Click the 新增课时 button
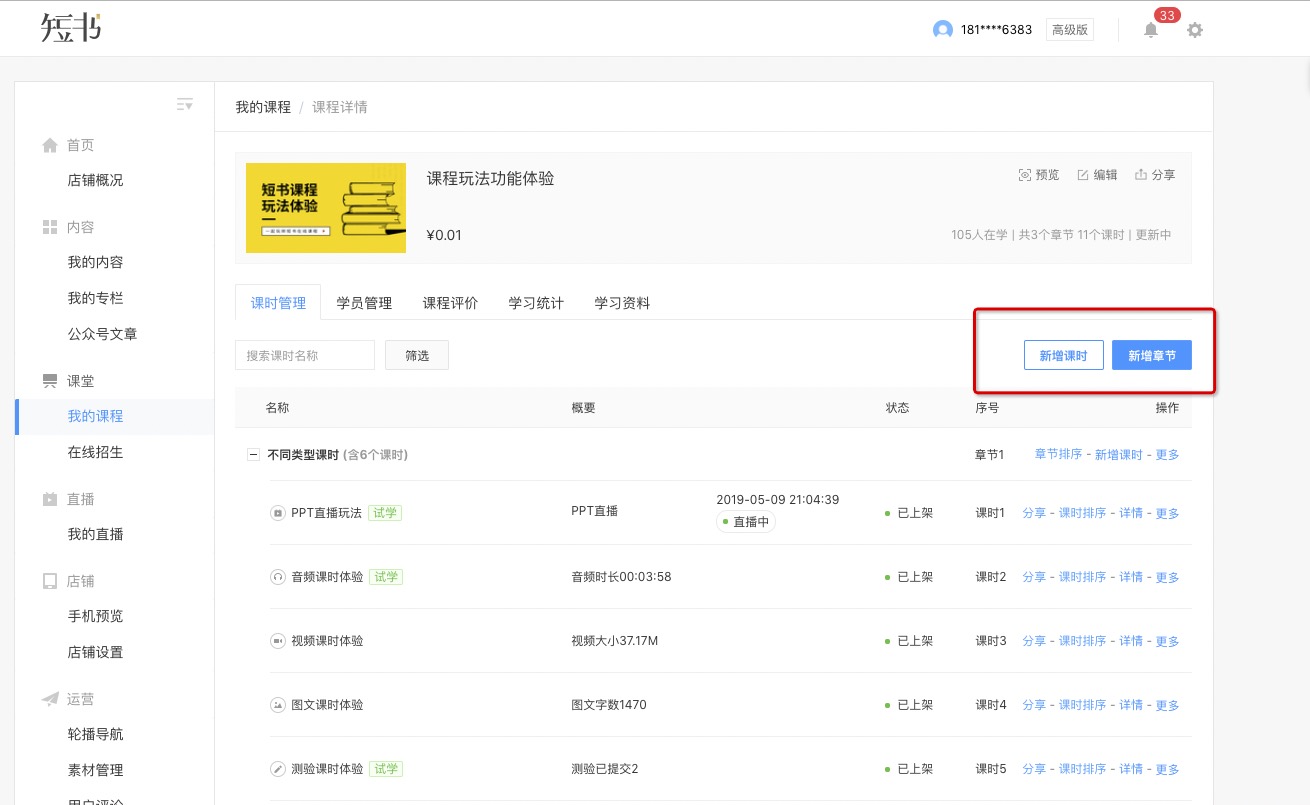The height and width of the screenshot is (805, 1310). point(1063,355)
